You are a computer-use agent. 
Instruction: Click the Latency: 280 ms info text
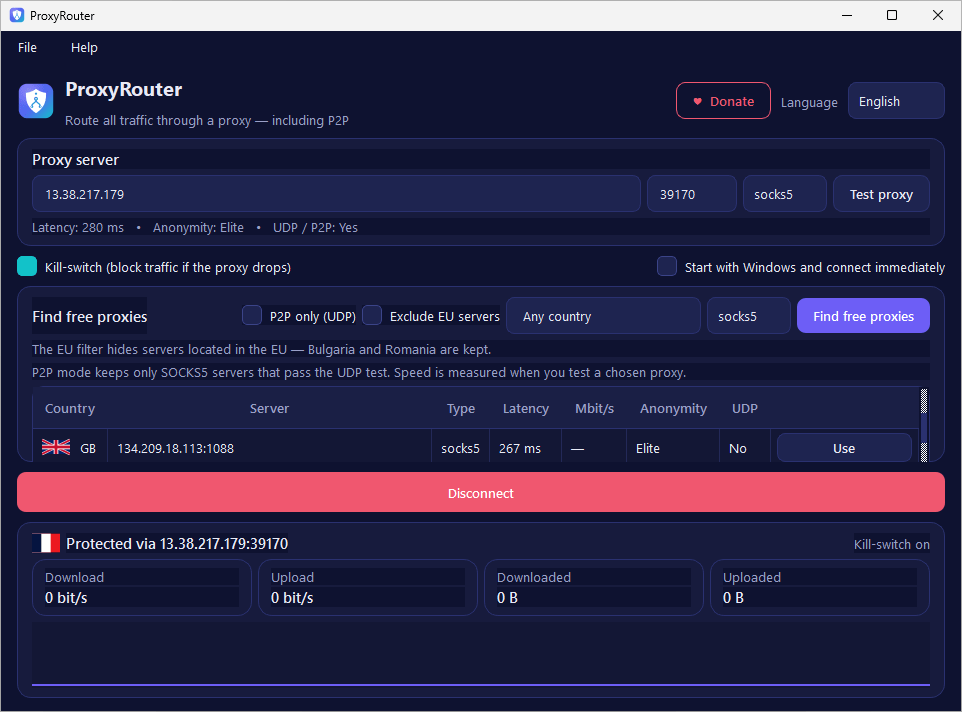[x=78, y=228]
